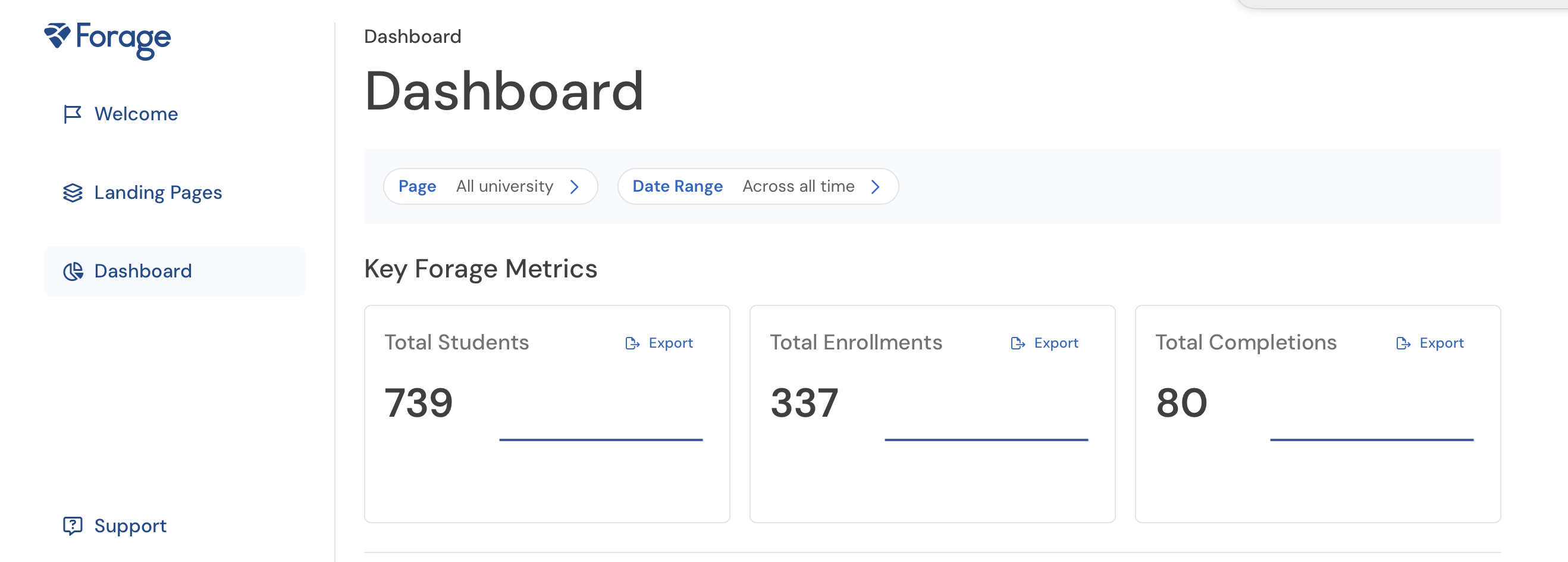Image resolution: width=1568 pixels, height=562 pixels.
Task: Click the export icon in Total Students
Action: click(632, 344)
